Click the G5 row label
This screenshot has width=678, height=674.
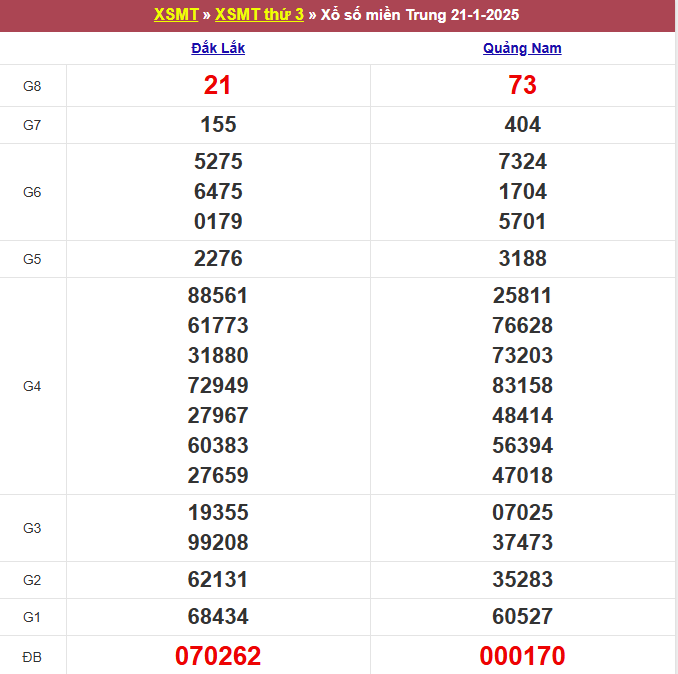[x=32, y=259]
